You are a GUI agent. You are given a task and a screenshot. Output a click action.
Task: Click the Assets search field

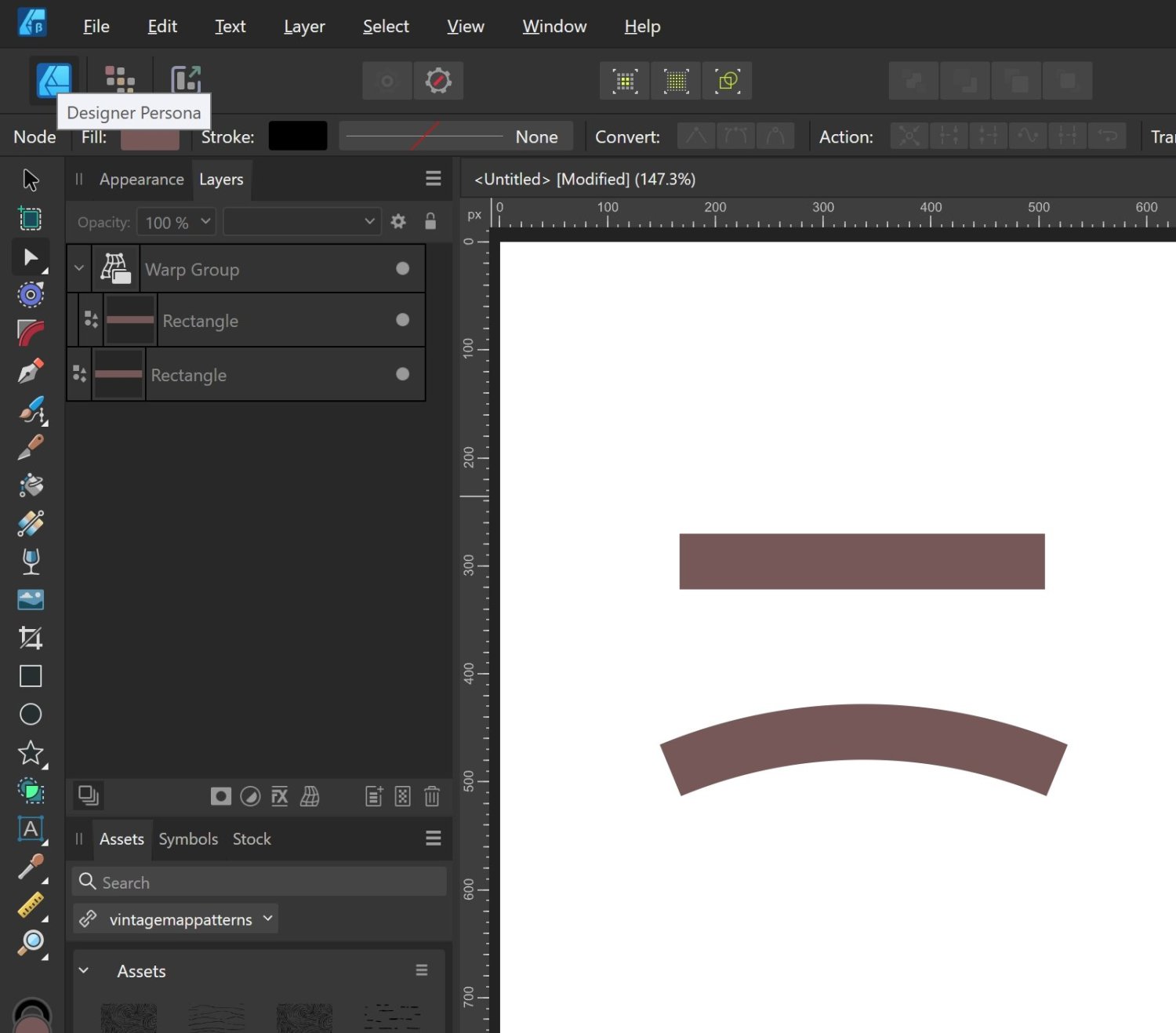point(259,882)
